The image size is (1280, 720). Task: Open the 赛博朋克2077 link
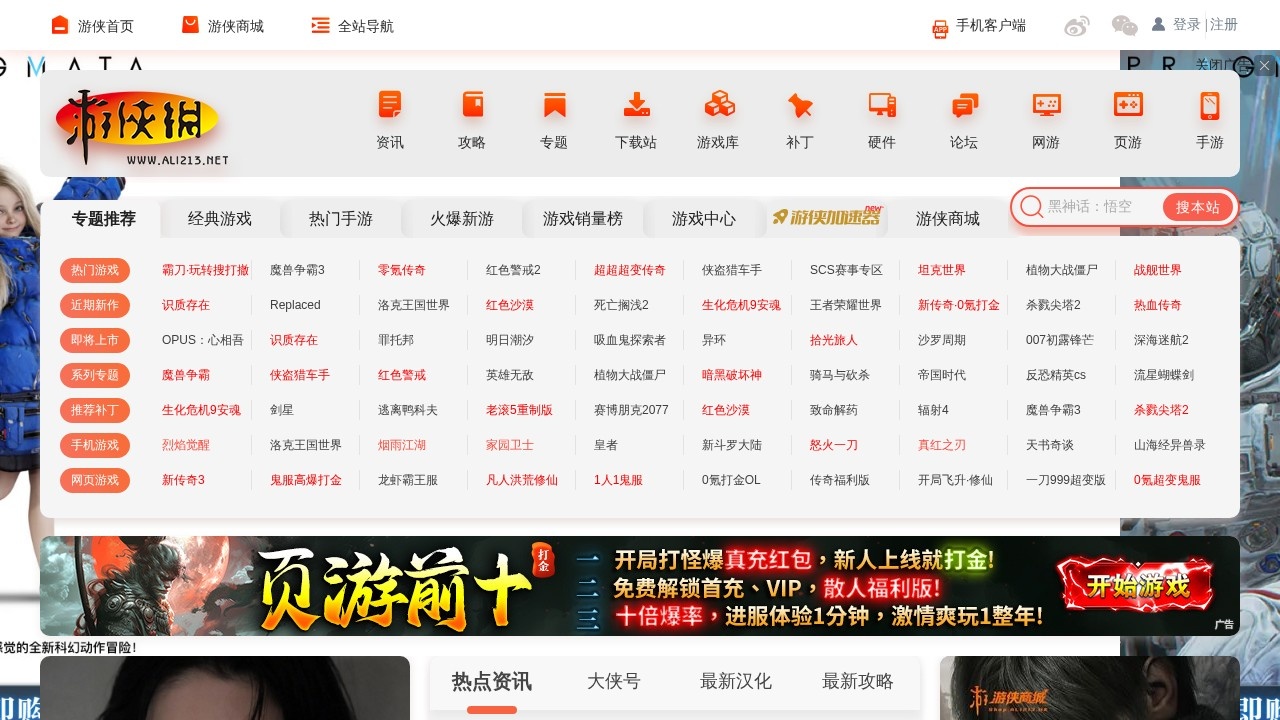click(x=631, y=410)
